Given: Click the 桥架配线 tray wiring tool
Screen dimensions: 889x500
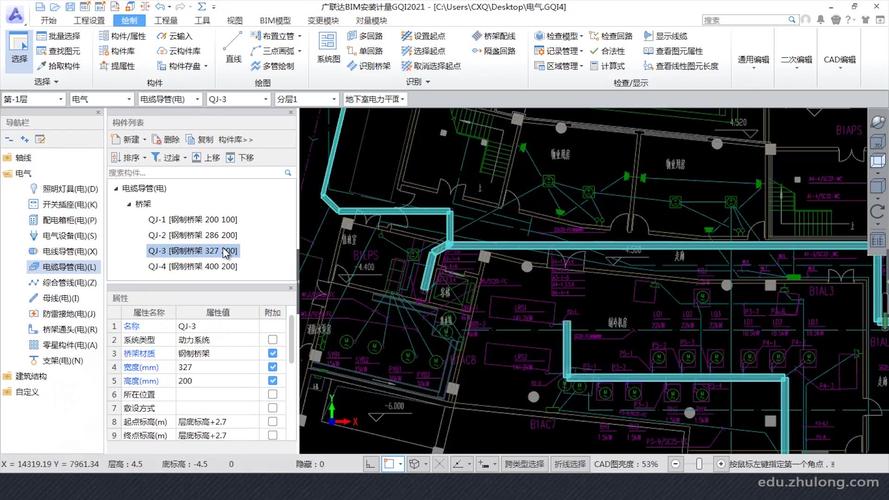Looking at the screenshot, I should coord(494,36).
